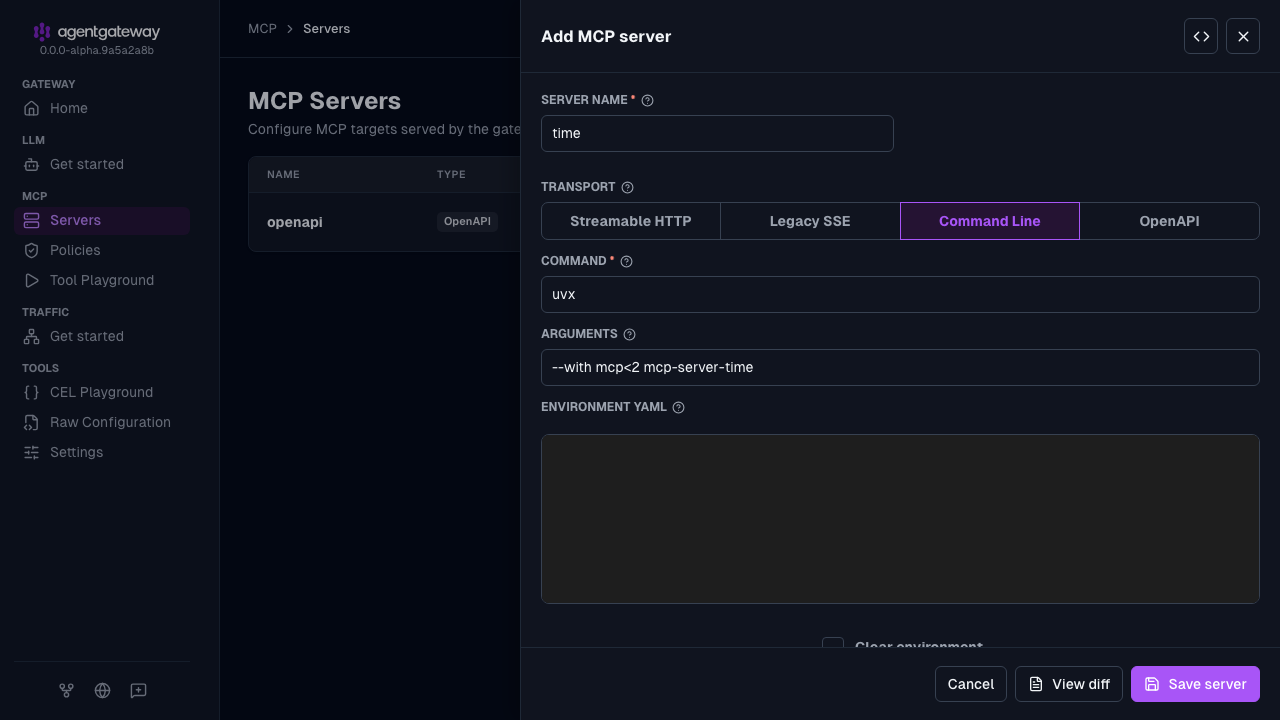Click the View diff button
This screenshot has height=720, width=1280.
[1068, 684]
